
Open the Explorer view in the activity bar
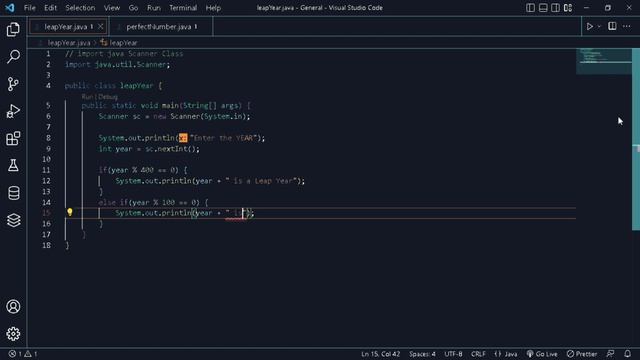click(x=13, y=29)
